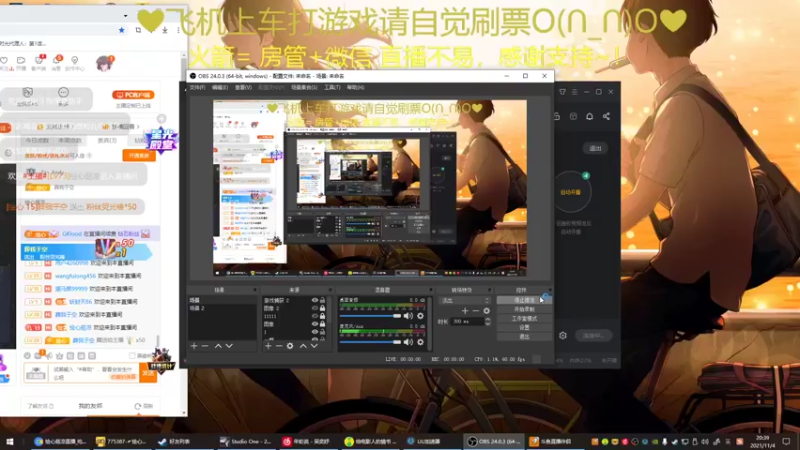Open OBS 查看(V) menu
The height and width of the screenshot is (450, 800).
click(243, 88)
